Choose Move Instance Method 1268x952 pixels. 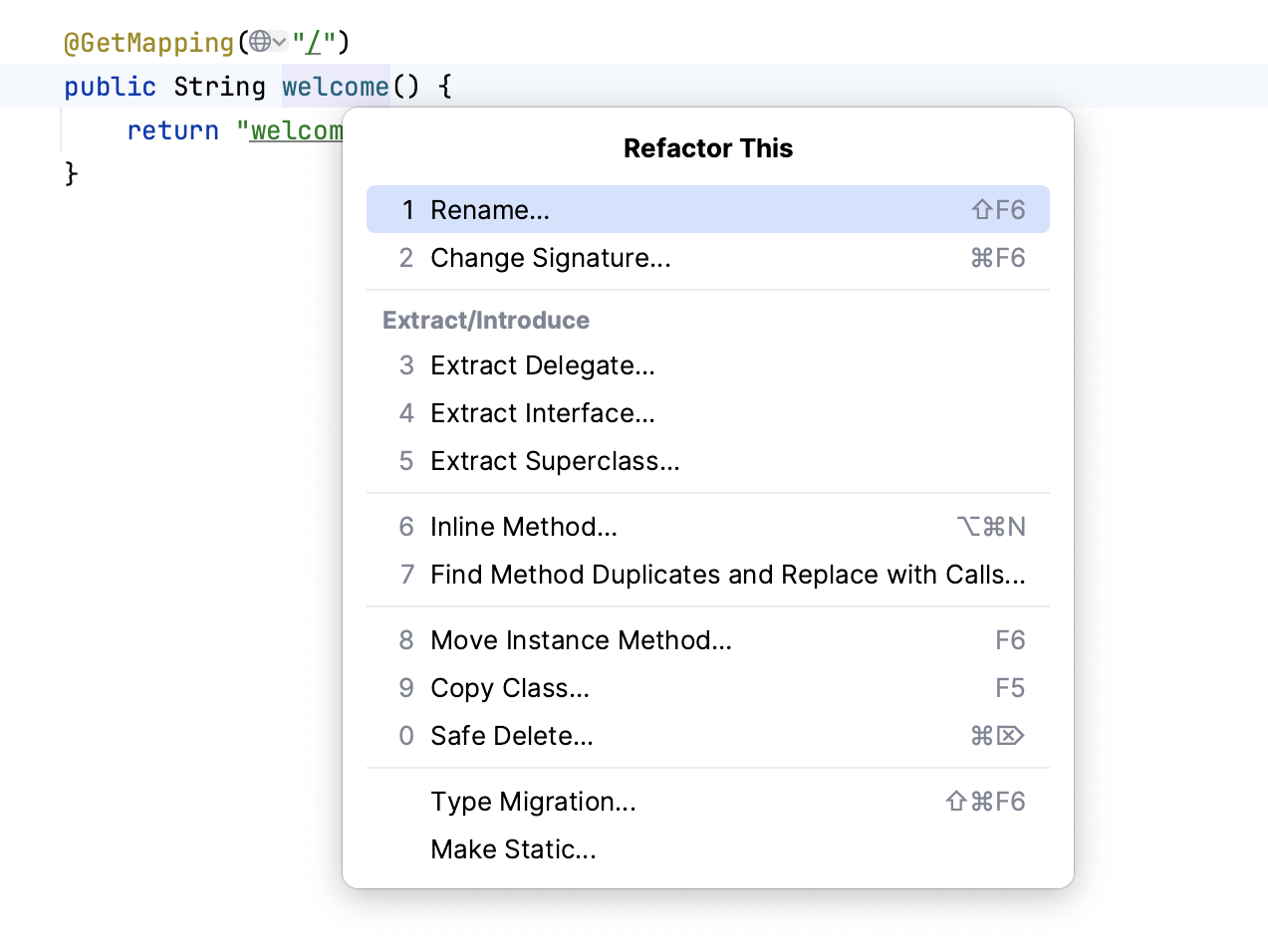tap(581, 639)
